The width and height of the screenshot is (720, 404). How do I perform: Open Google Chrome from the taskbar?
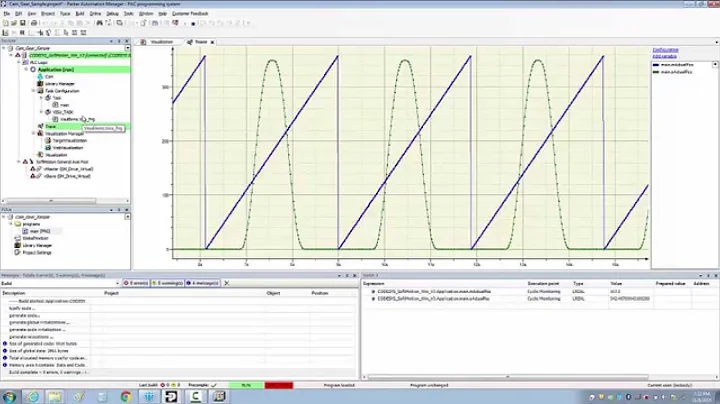tap(125, 397)
